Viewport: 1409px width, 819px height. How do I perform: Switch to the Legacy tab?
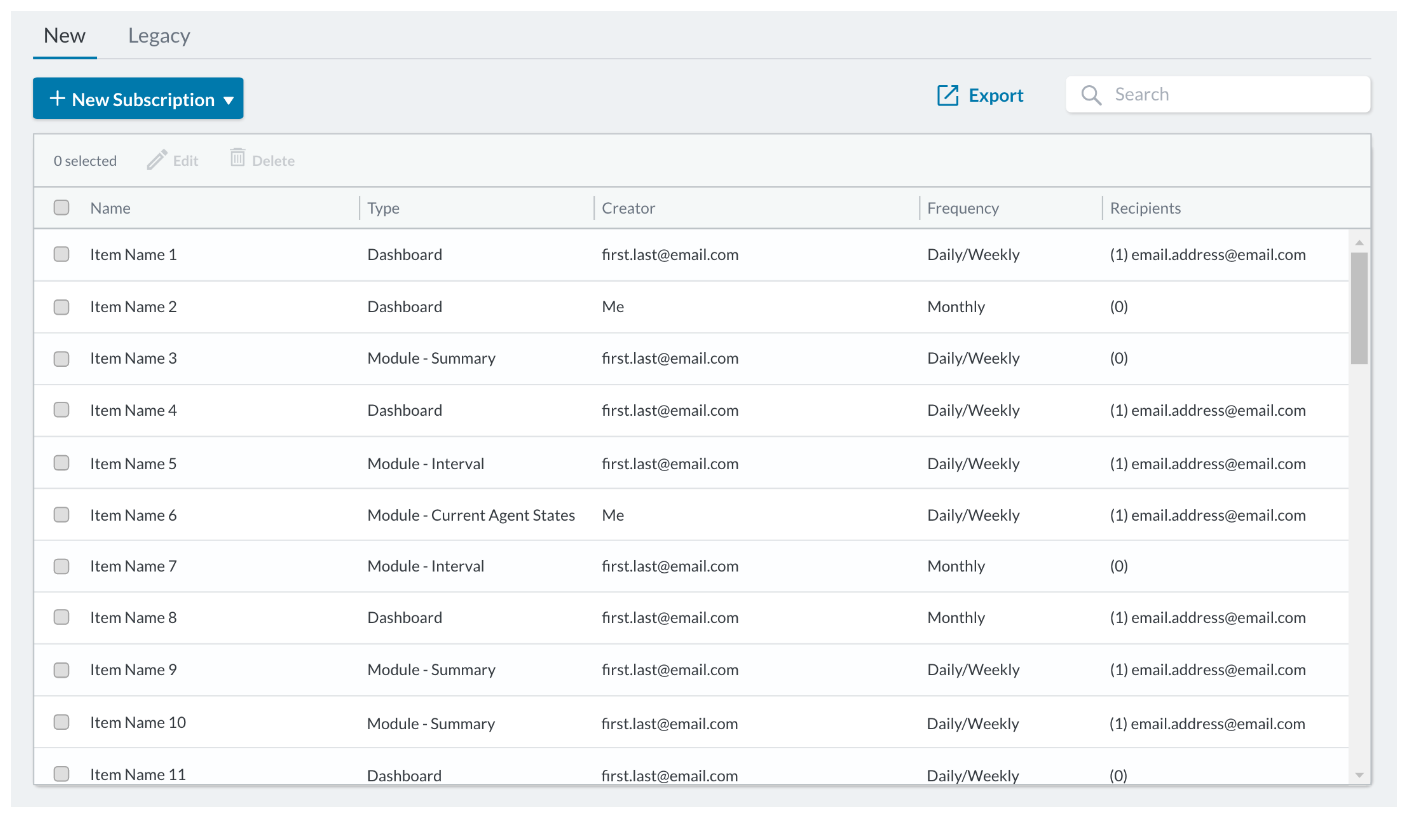[x=159, y=36]
